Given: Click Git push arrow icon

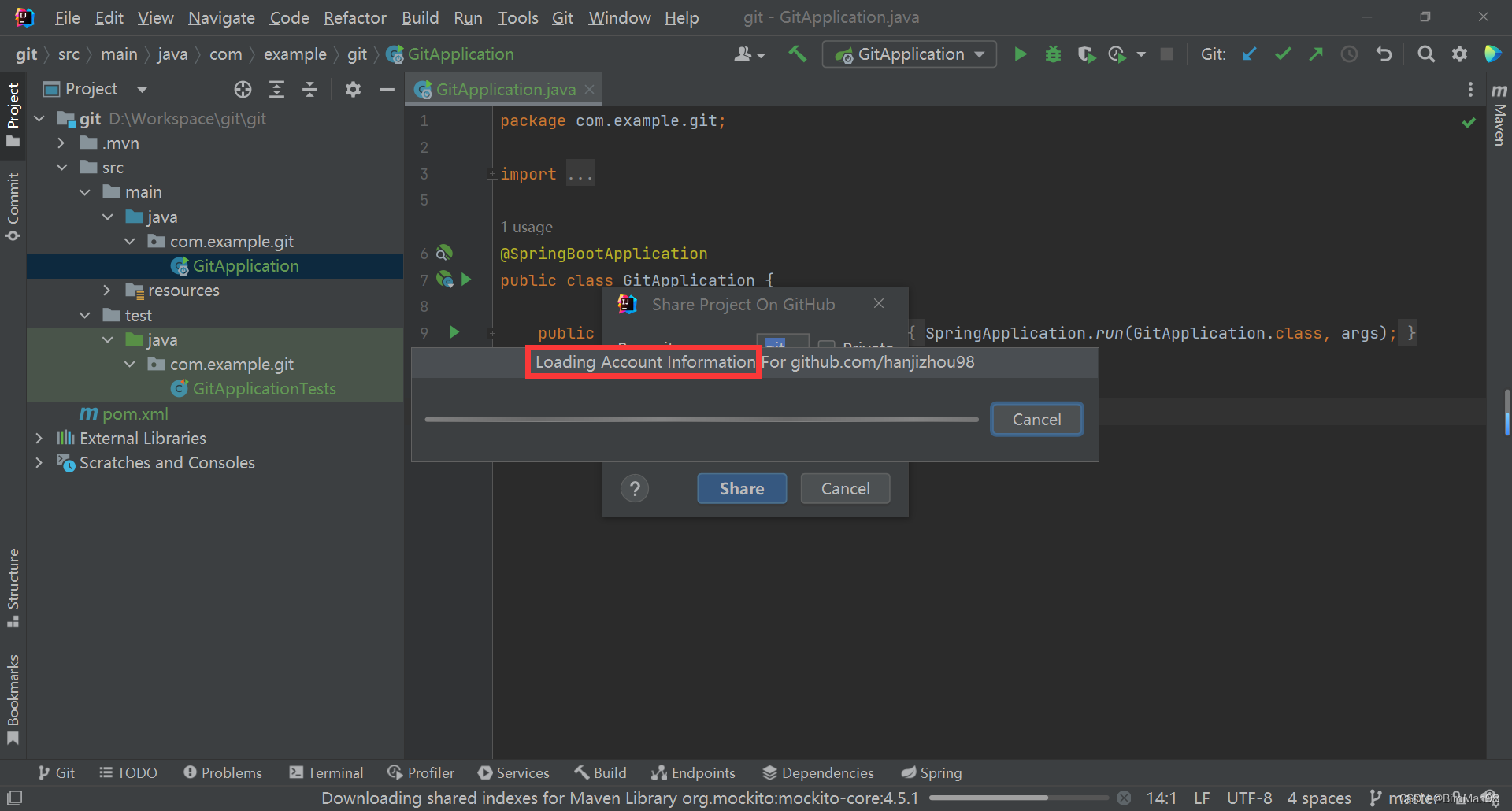Looking at the screenshot, I should (x=1316, y=54).
